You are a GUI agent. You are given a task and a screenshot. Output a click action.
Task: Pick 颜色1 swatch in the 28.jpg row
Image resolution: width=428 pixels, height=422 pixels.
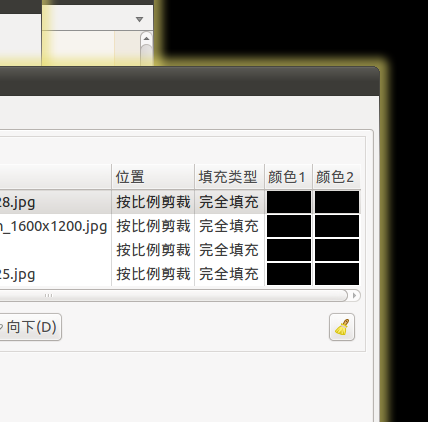pos(289,202)
